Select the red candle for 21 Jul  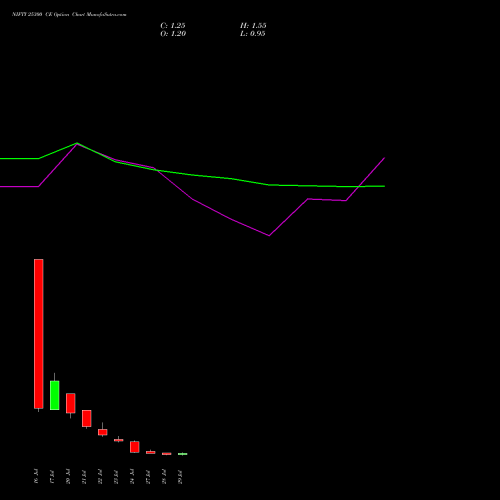tap(87, 418)
